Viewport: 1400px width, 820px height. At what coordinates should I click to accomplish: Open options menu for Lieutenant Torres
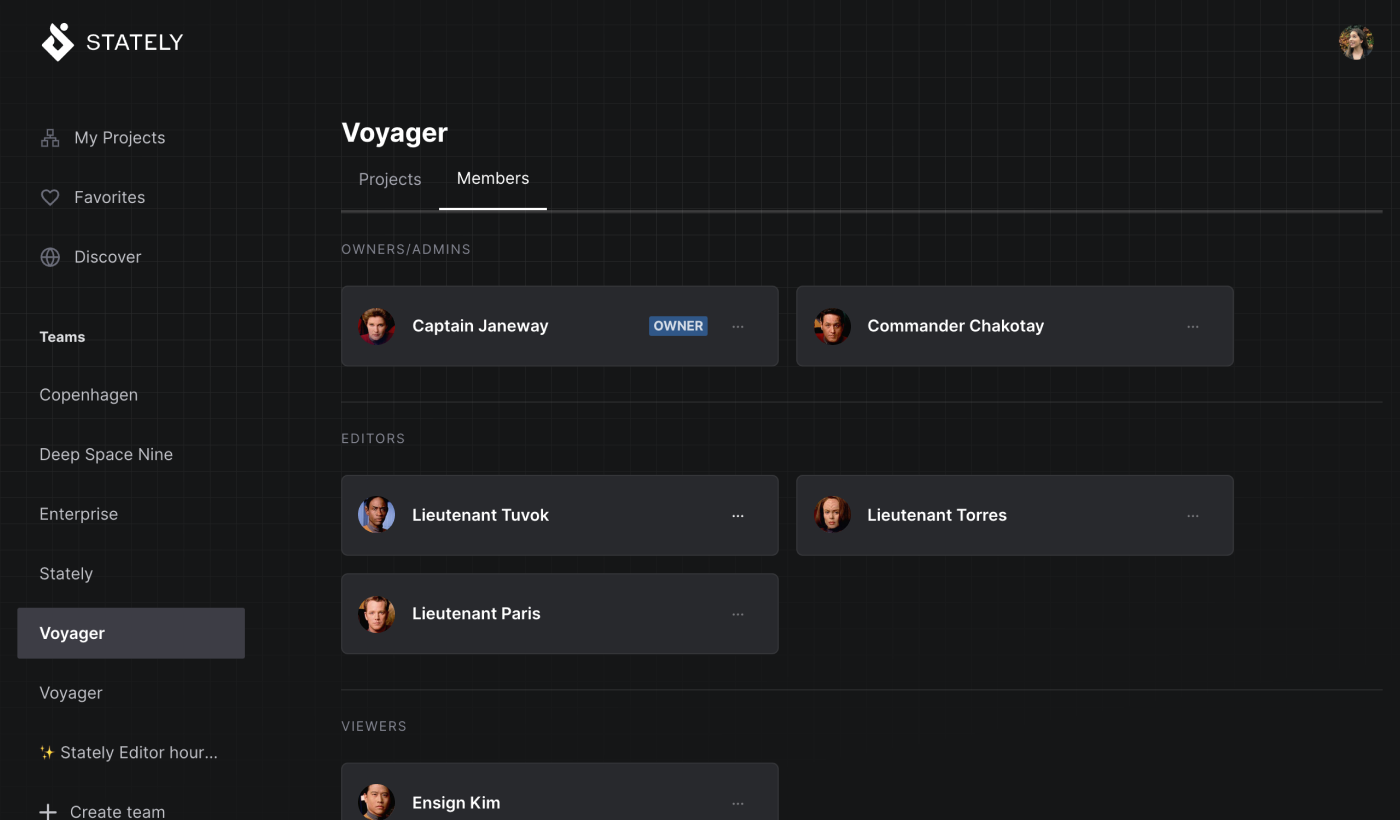coord(1193,515)
